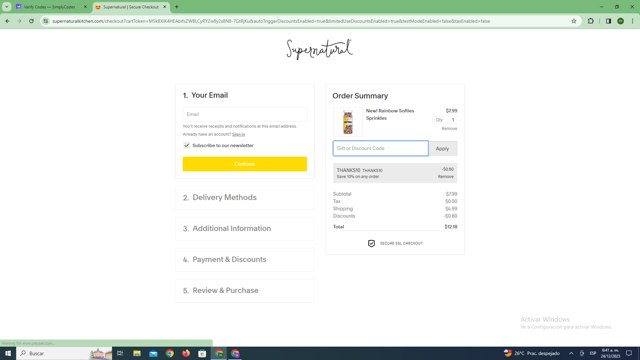This screenshot has height=360, width=640.
Task: Click the Supernatural logo
Action: [320, 49]
